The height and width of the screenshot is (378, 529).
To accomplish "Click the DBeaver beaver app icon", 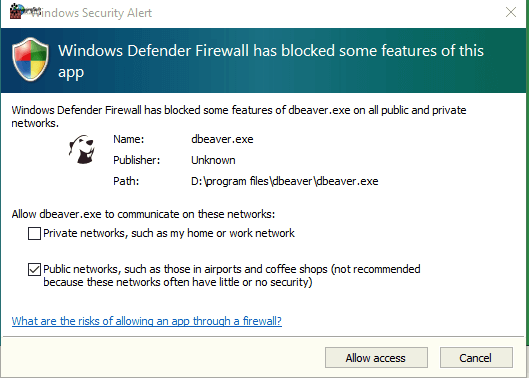I will pyautogui.click(x=82, y=149).
